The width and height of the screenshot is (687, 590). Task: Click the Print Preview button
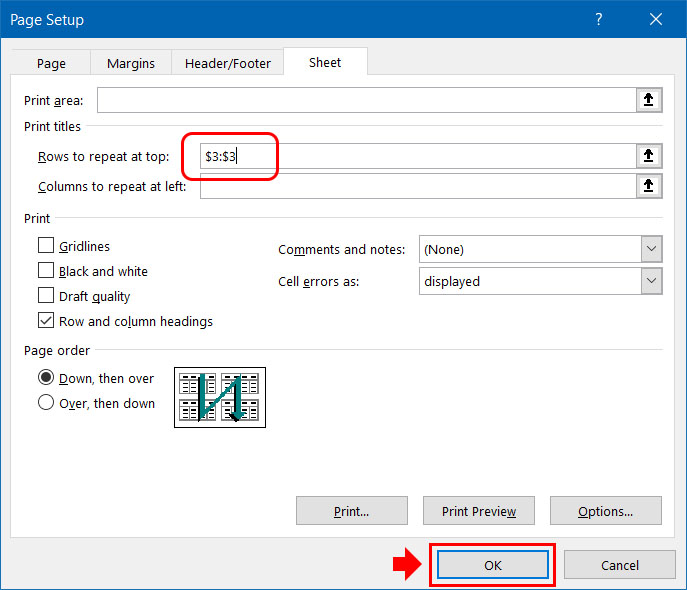pos(479,511)
